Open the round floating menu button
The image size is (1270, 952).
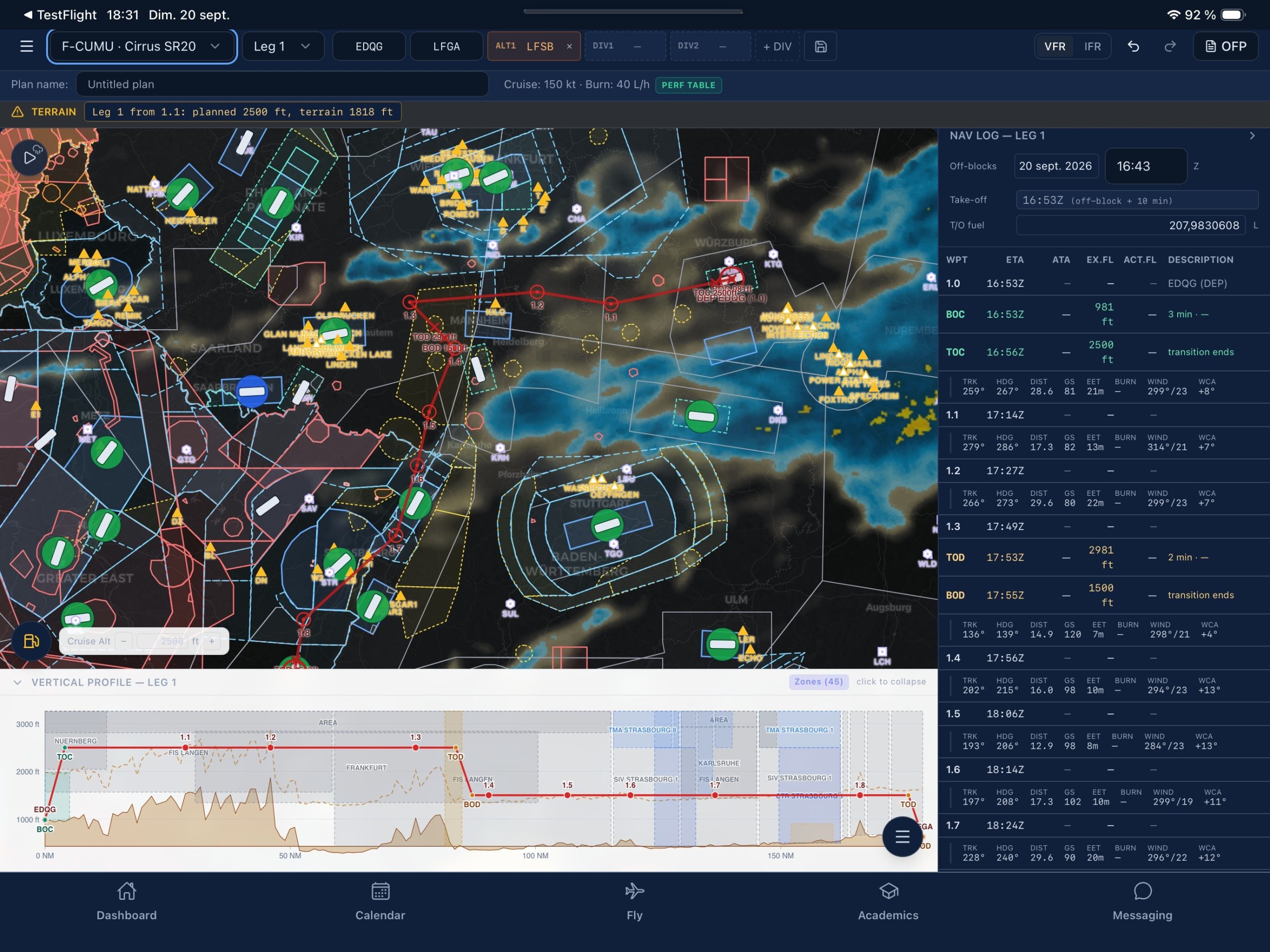click(x=902, y=836)
